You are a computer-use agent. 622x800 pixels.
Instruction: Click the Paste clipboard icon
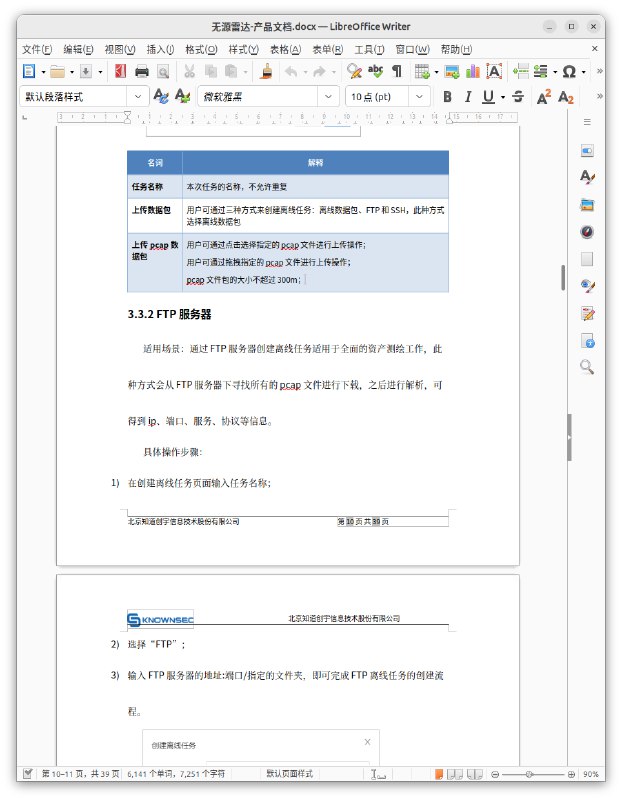pyautogui.click(x=231, y=71)
